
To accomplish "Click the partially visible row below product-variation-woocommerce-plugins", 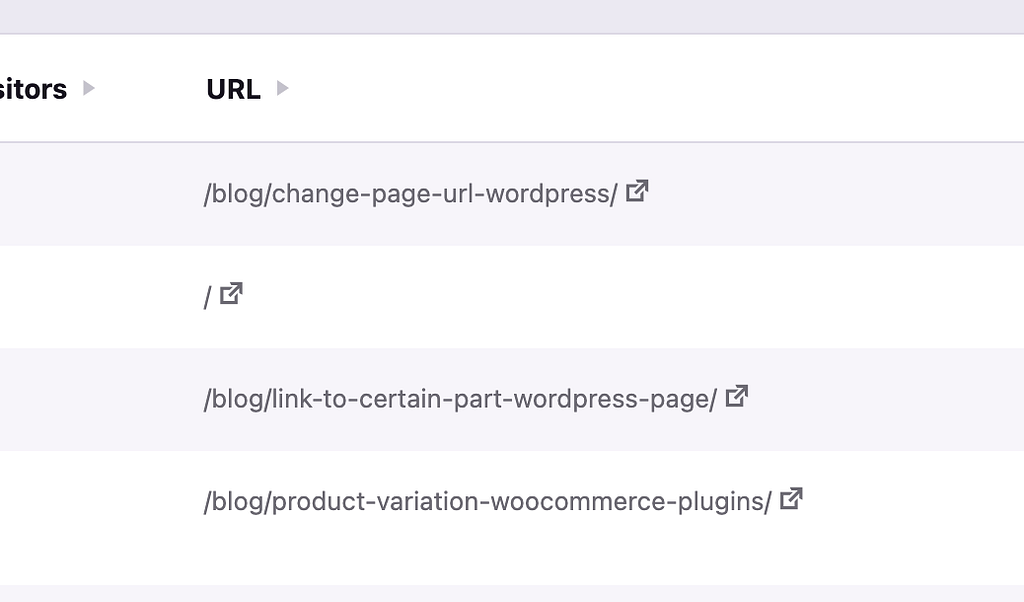I will click(512, 593).
